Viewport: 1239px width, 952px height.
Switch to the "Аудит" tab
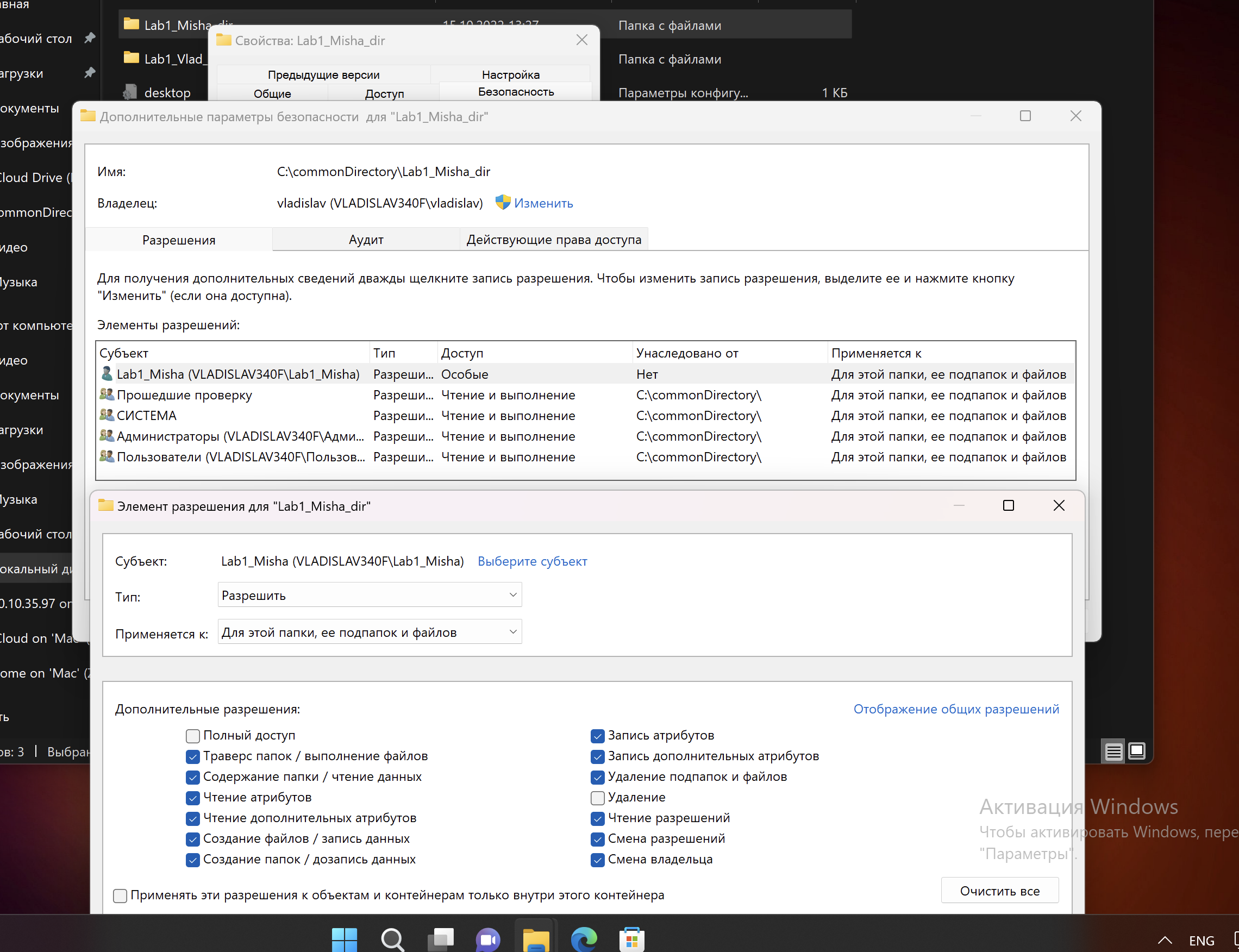click(366, 240)
